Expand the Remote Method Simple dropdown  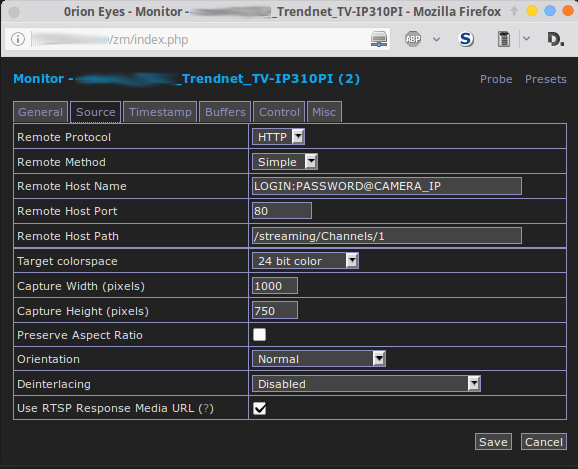285,162
